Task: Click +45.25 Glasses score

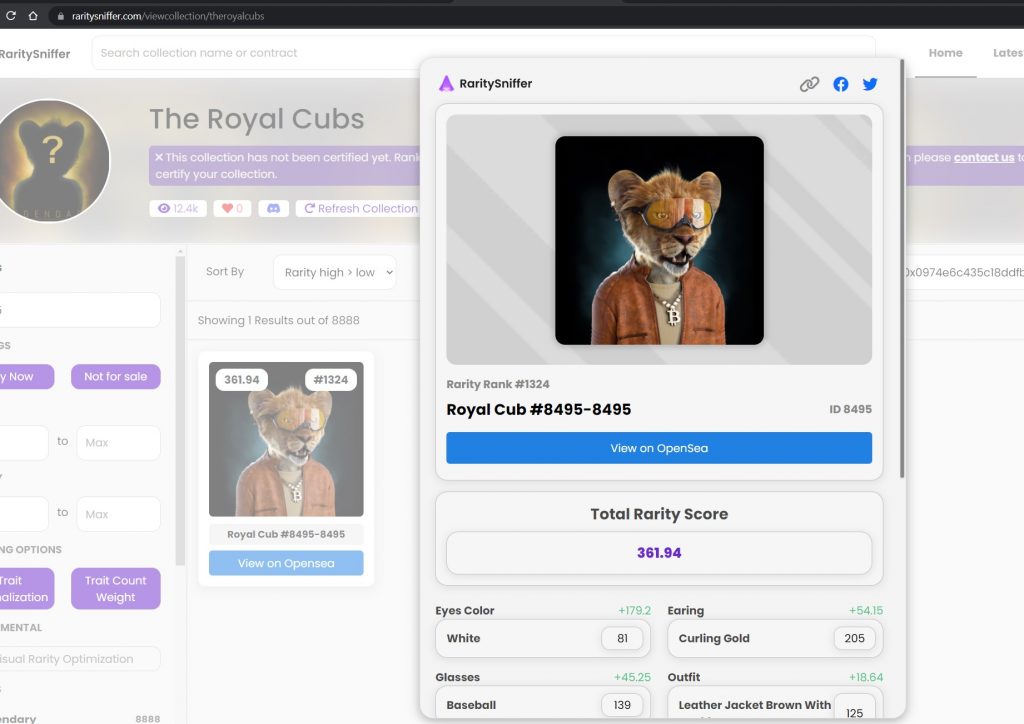Action: coord(632,678)
